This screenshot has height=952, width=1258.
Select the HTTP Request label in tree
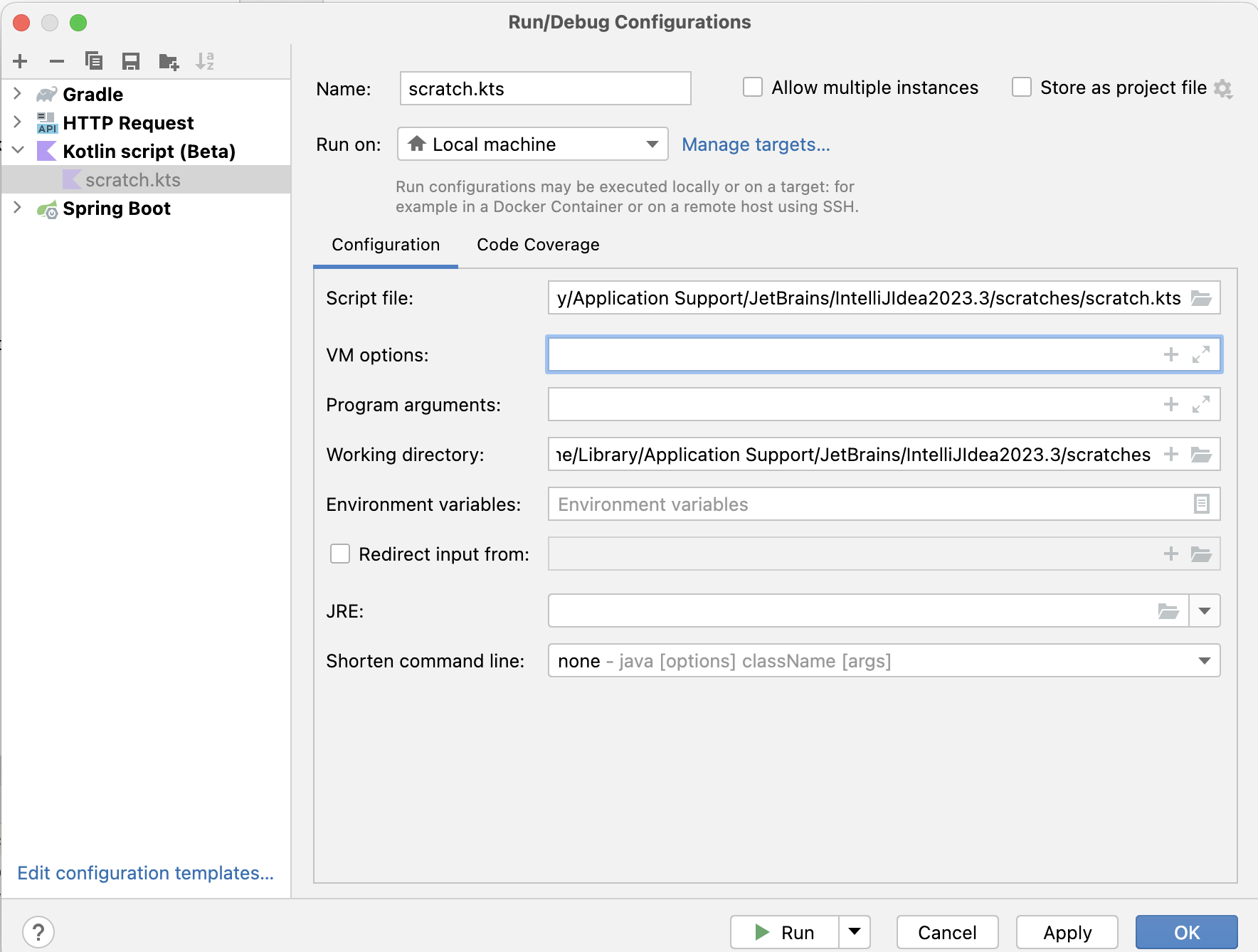pyautogui.click(x=128, y=123)
